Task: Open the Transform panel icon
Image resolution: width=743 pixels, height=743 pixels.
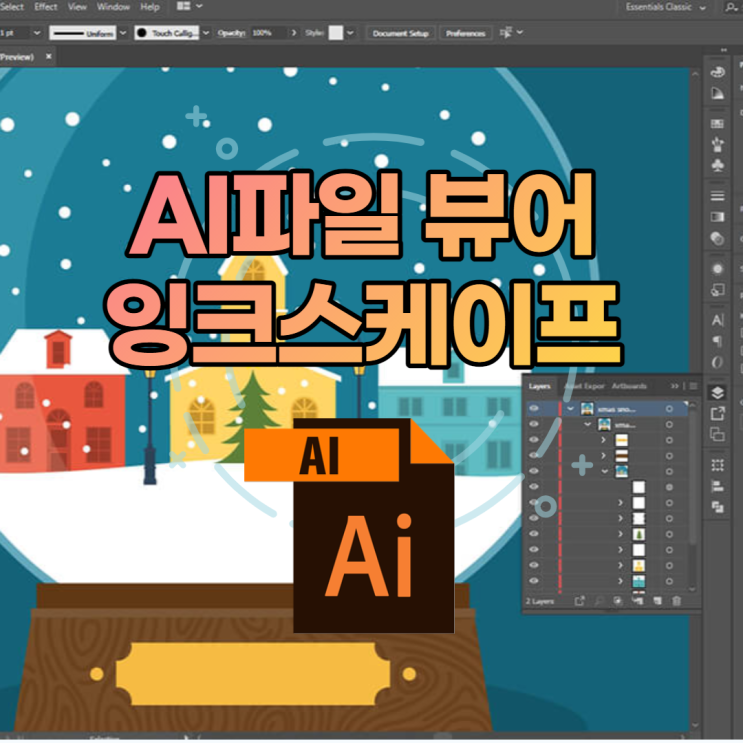Action: pos(717,465)
